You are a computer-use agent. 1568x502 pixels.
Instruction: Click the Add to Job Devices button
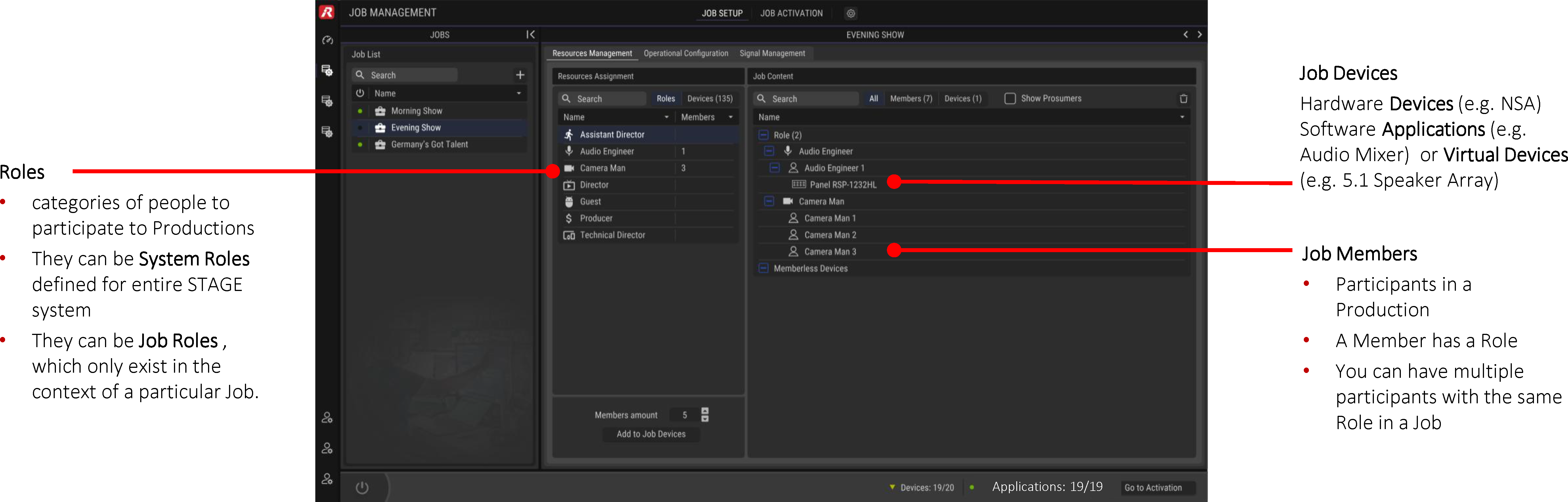[x=651, y=434]
